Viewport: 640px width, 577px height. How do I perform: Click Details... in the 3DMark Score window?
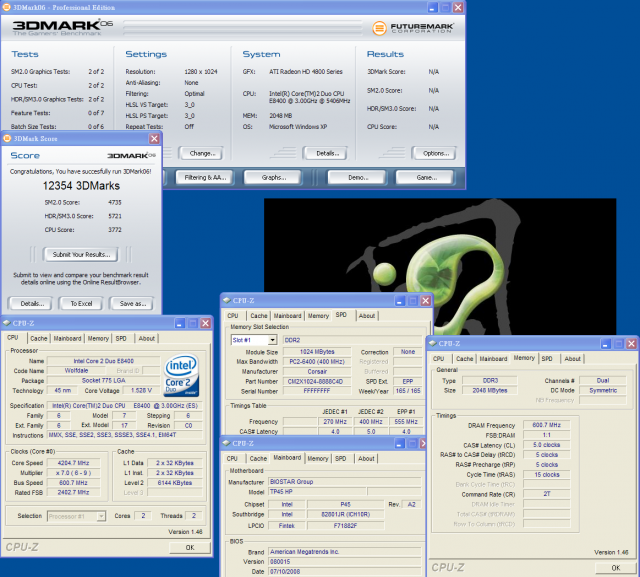coord(31,304)
